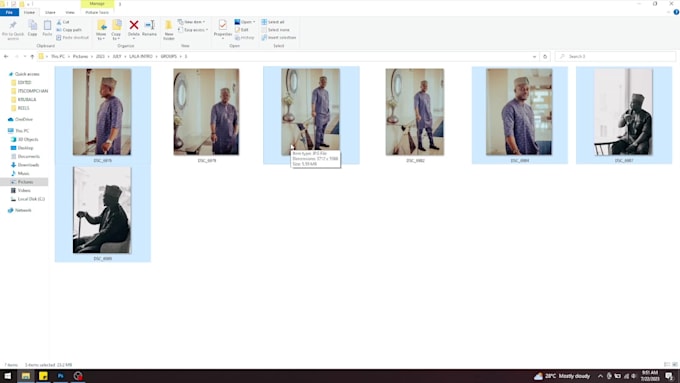Open Downloads in navigation pane
This screenshot has height=383, width=680.
[28, 165]
